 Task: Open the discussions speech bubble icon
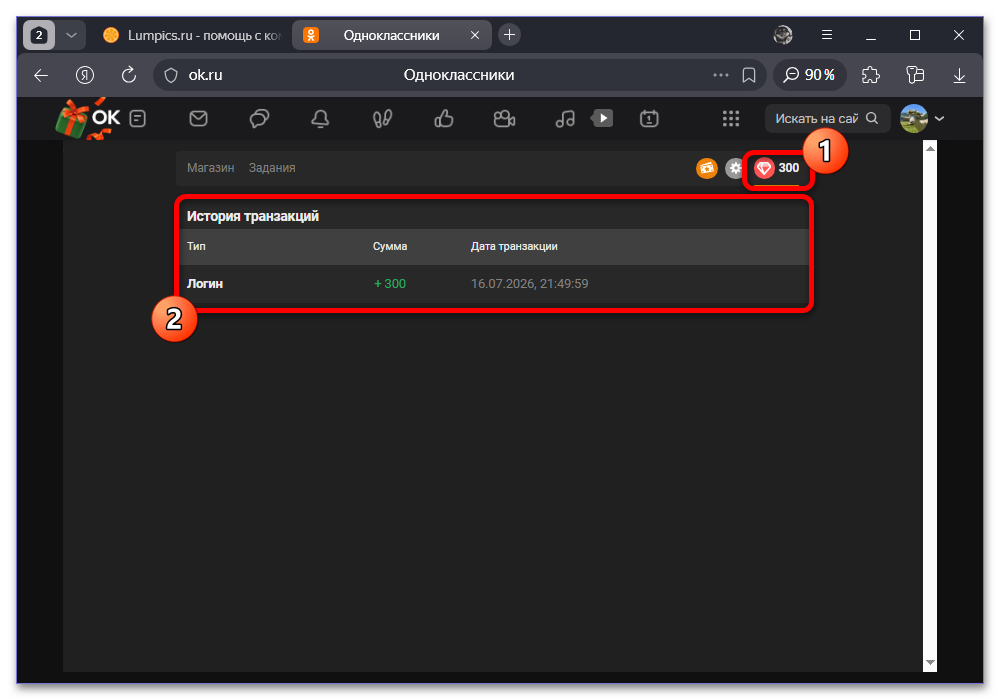(x=259, y=119)
